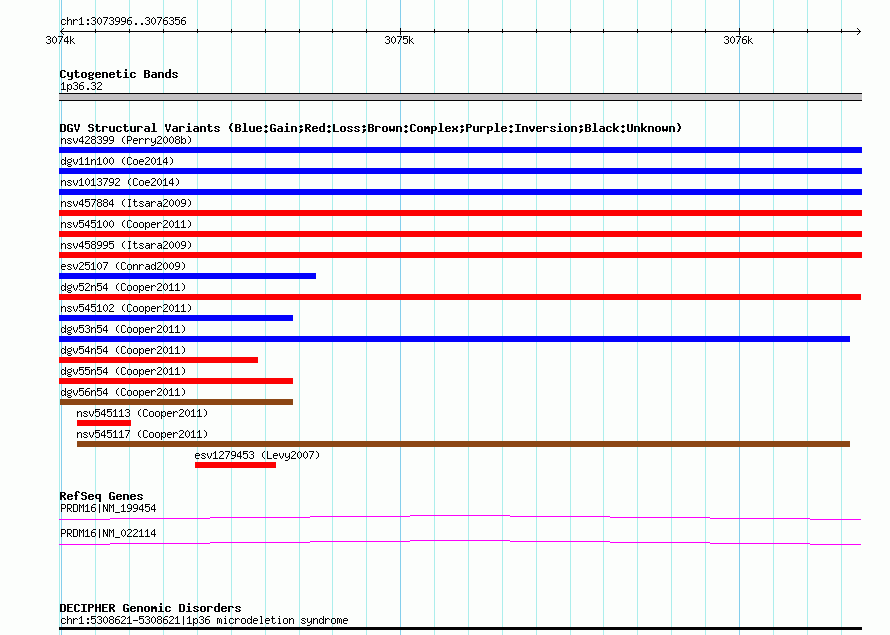Click the dgv56n54 (Cooper2011) label
890x635 pixels.
tap(123, 392)
